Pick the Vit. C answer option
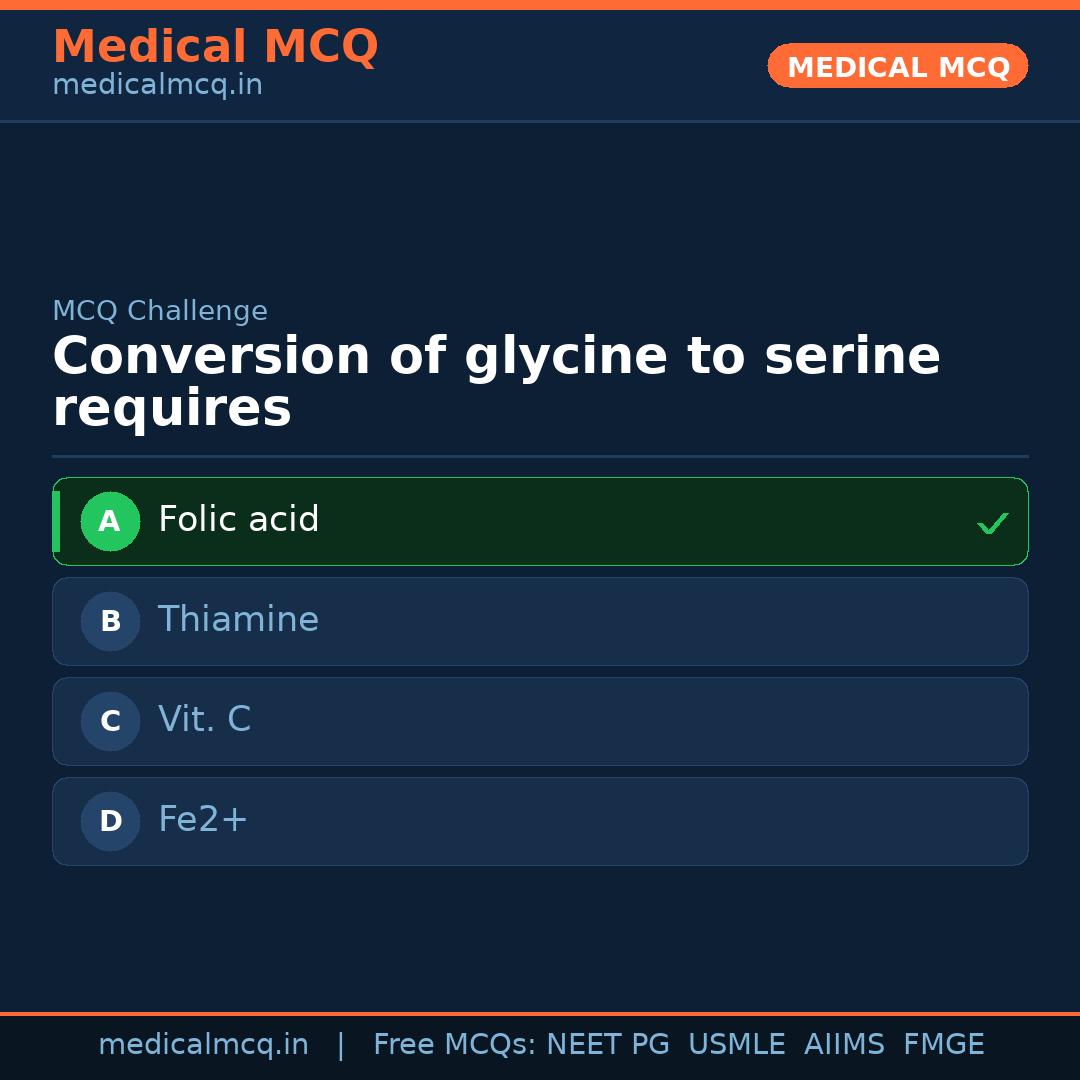Viewport: 1080px width, 1080px height. [540, 721]
